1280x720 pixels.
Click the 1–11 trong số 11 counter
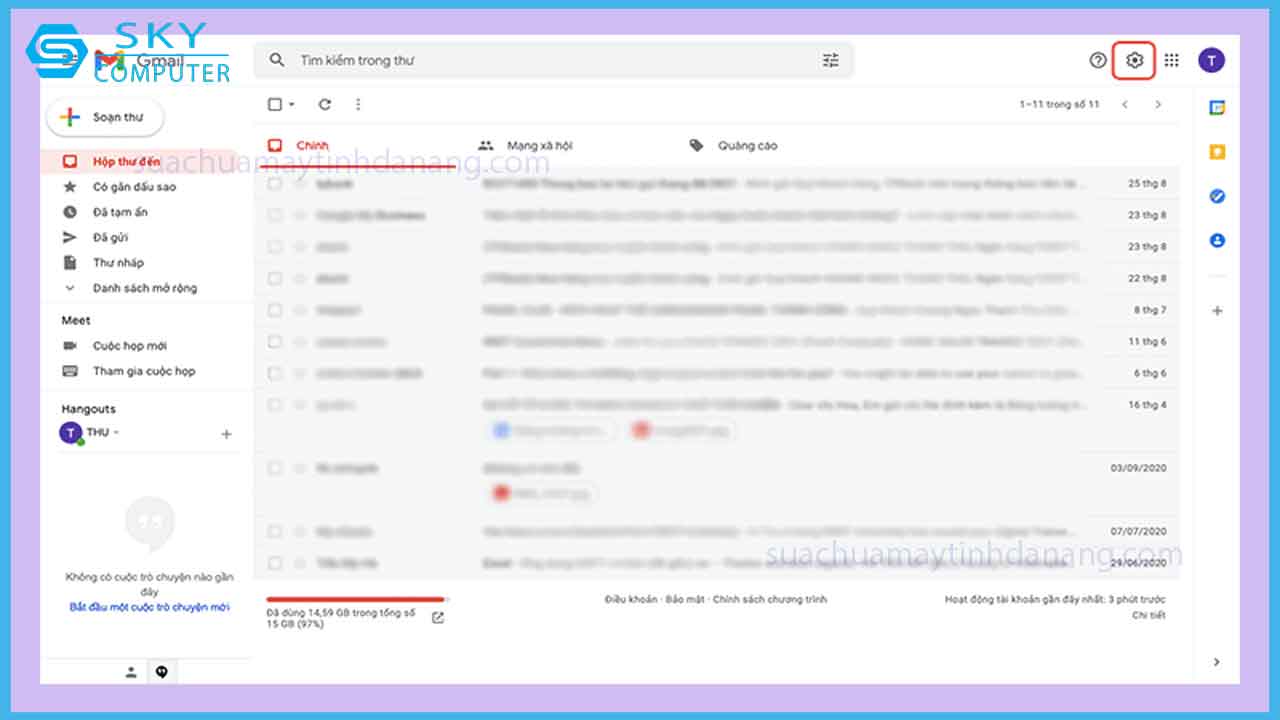pos(1059,104)
